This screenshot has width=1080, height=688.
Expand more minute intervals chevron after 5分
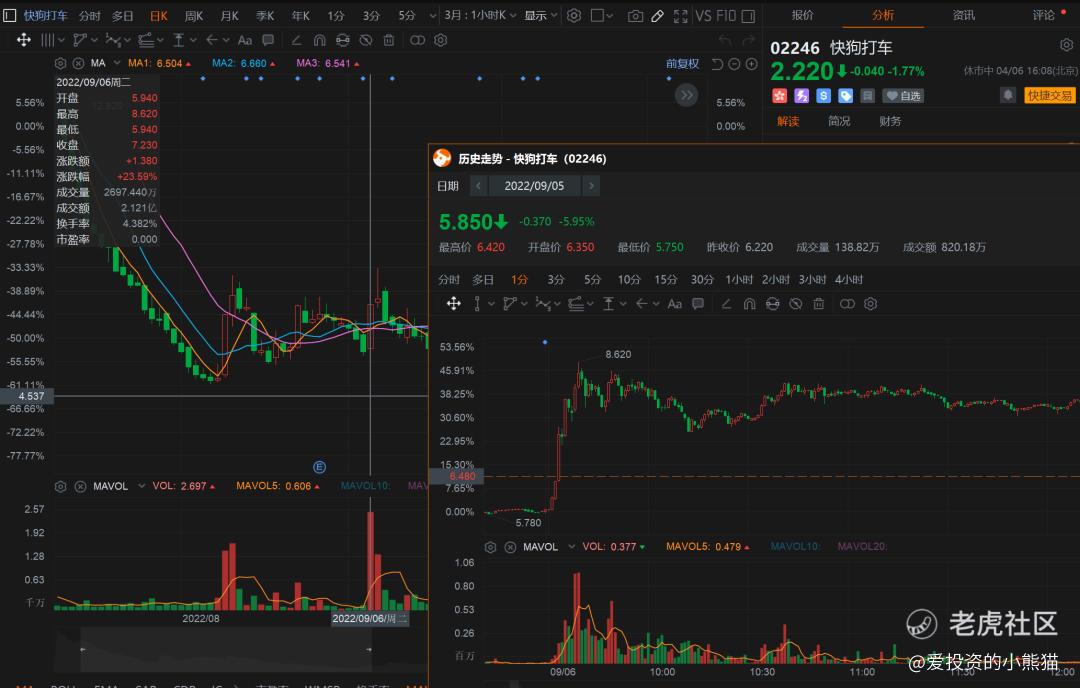pyautogui.click(x=433, y=15)
